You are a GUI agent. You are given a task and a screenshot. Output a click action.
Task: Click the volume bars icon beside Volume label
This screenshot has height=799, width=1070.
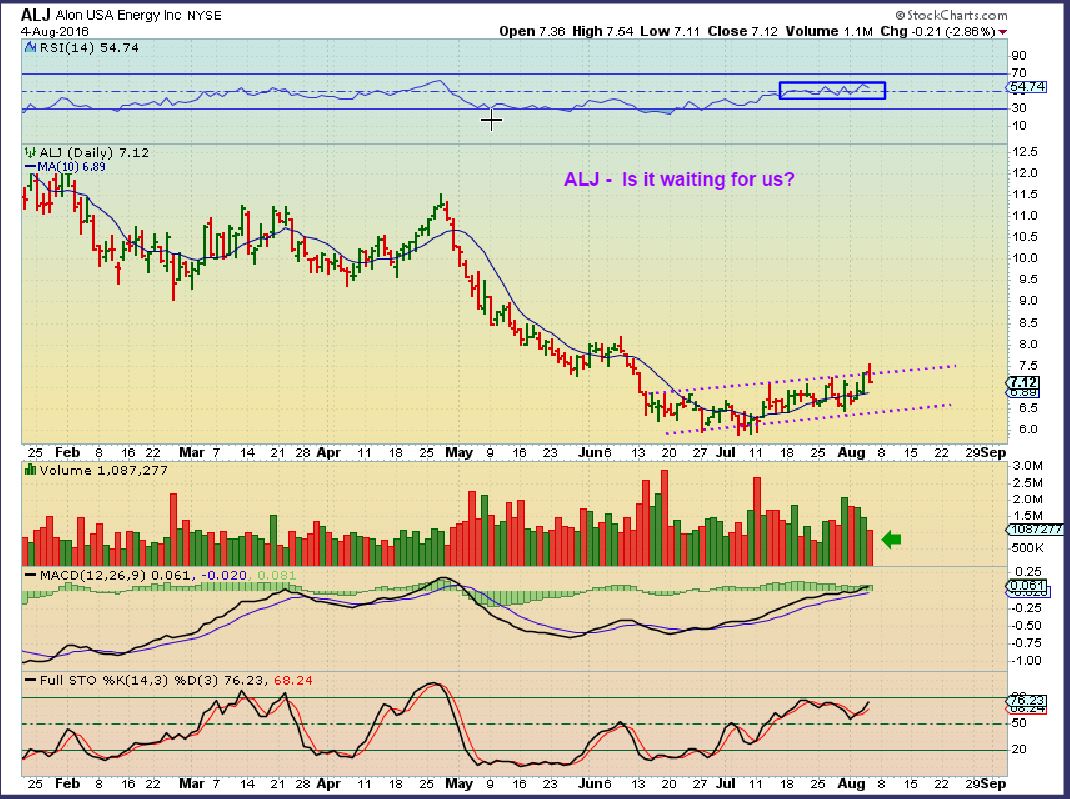(x=30, y=470)
